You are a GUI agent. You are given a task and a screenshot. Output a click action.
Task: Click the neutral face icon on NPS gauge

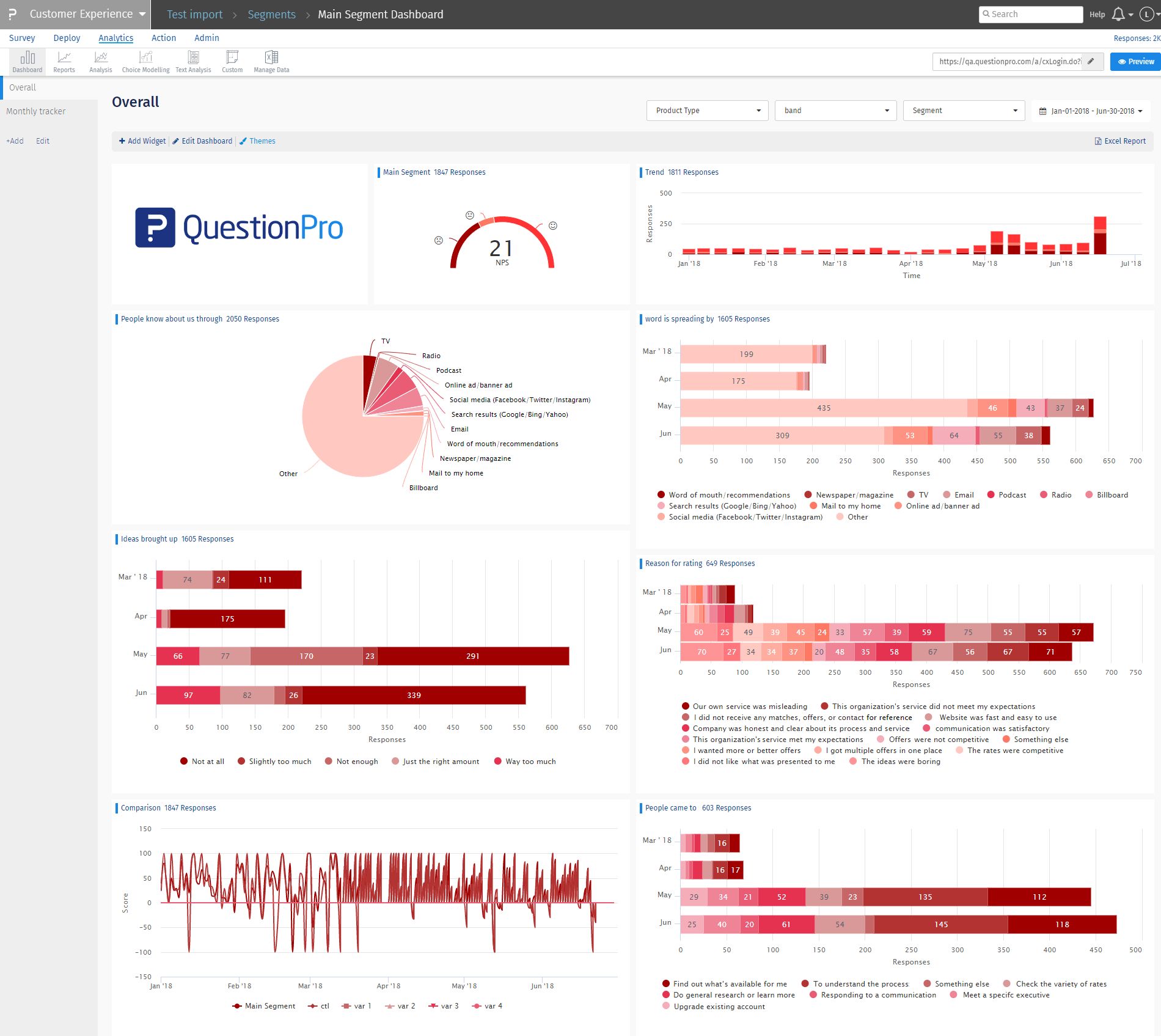point(470,215)
